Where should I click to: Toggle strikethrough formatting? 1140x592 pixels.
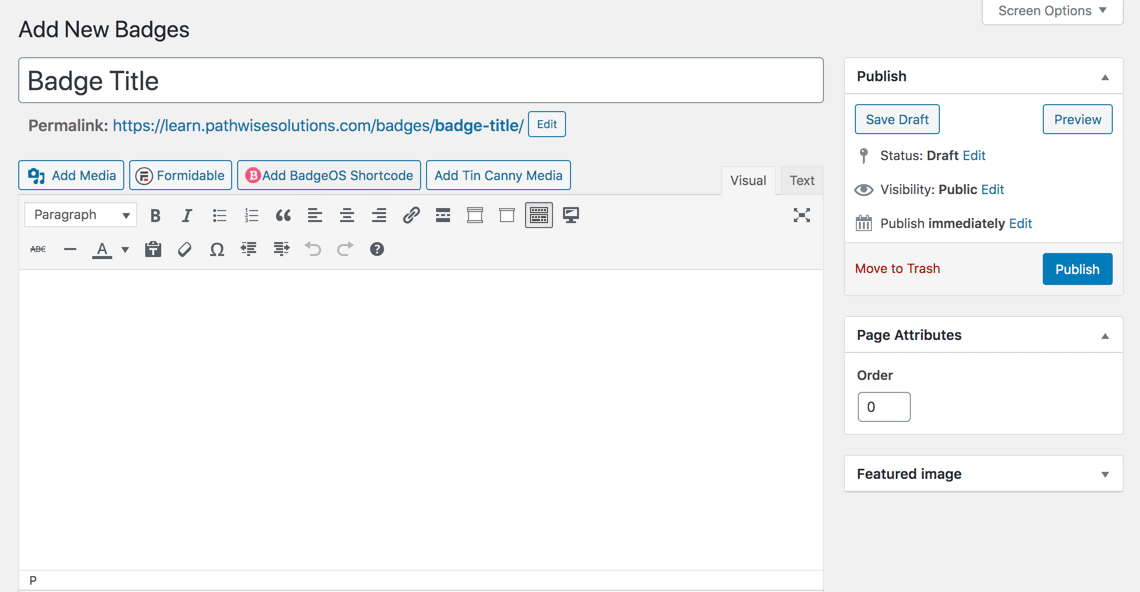38,249
